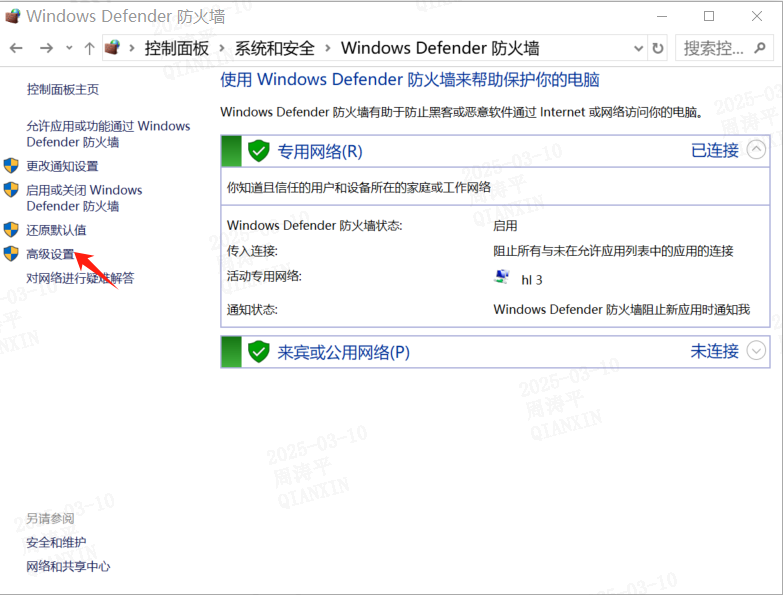
Task: Click Windows Defender 防火墙 breadcrumb
Action: pos(440,48)
